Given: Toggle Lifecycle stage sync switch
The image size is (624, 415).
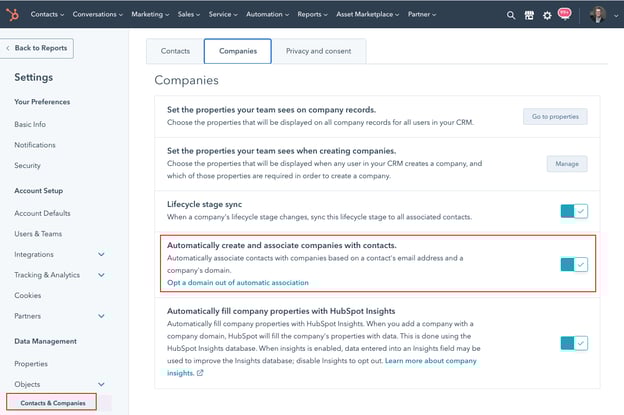Looking at the screenshot, I should [x=574, y=211].
